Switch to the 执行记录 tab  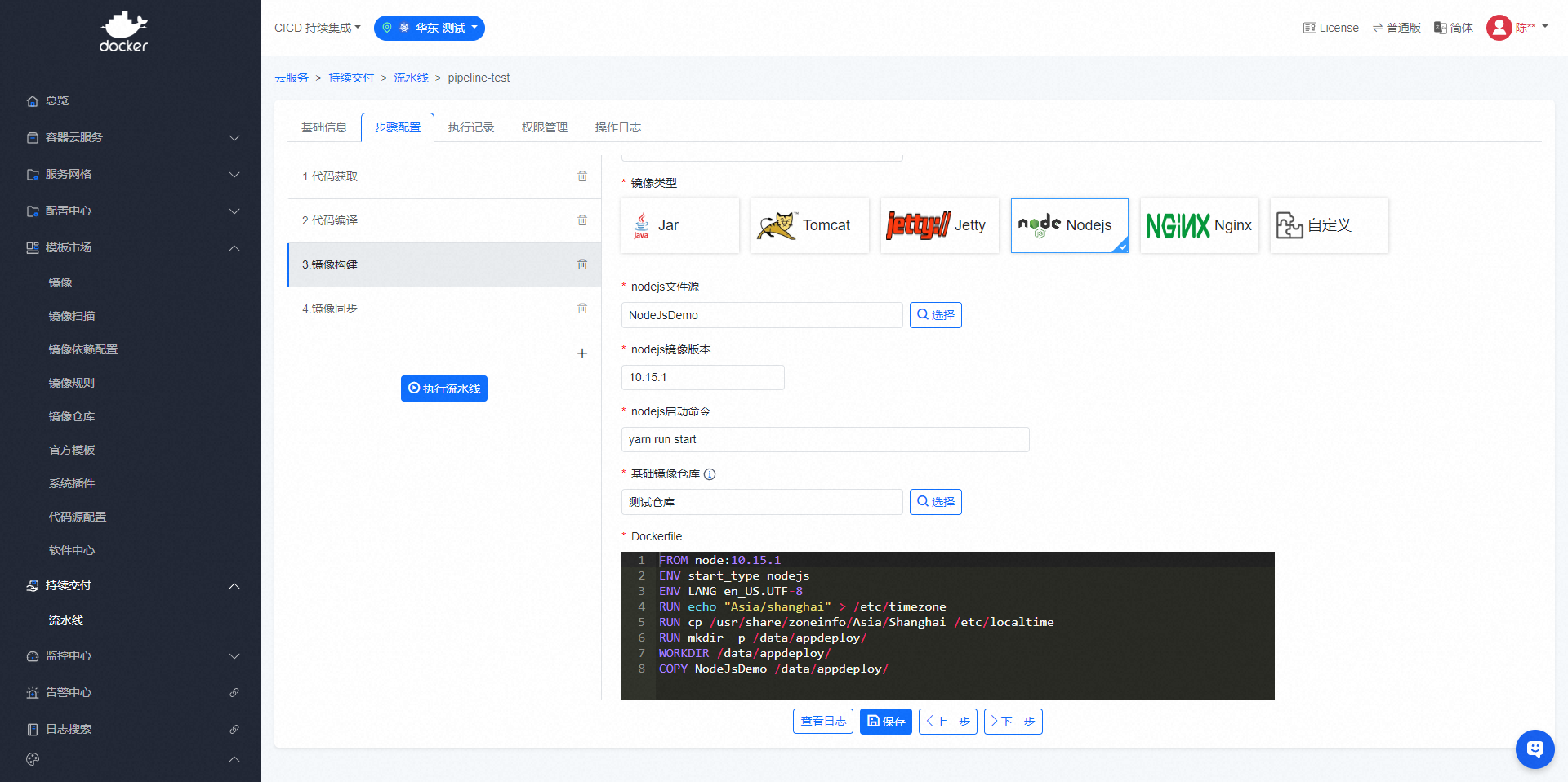point(471,127)
